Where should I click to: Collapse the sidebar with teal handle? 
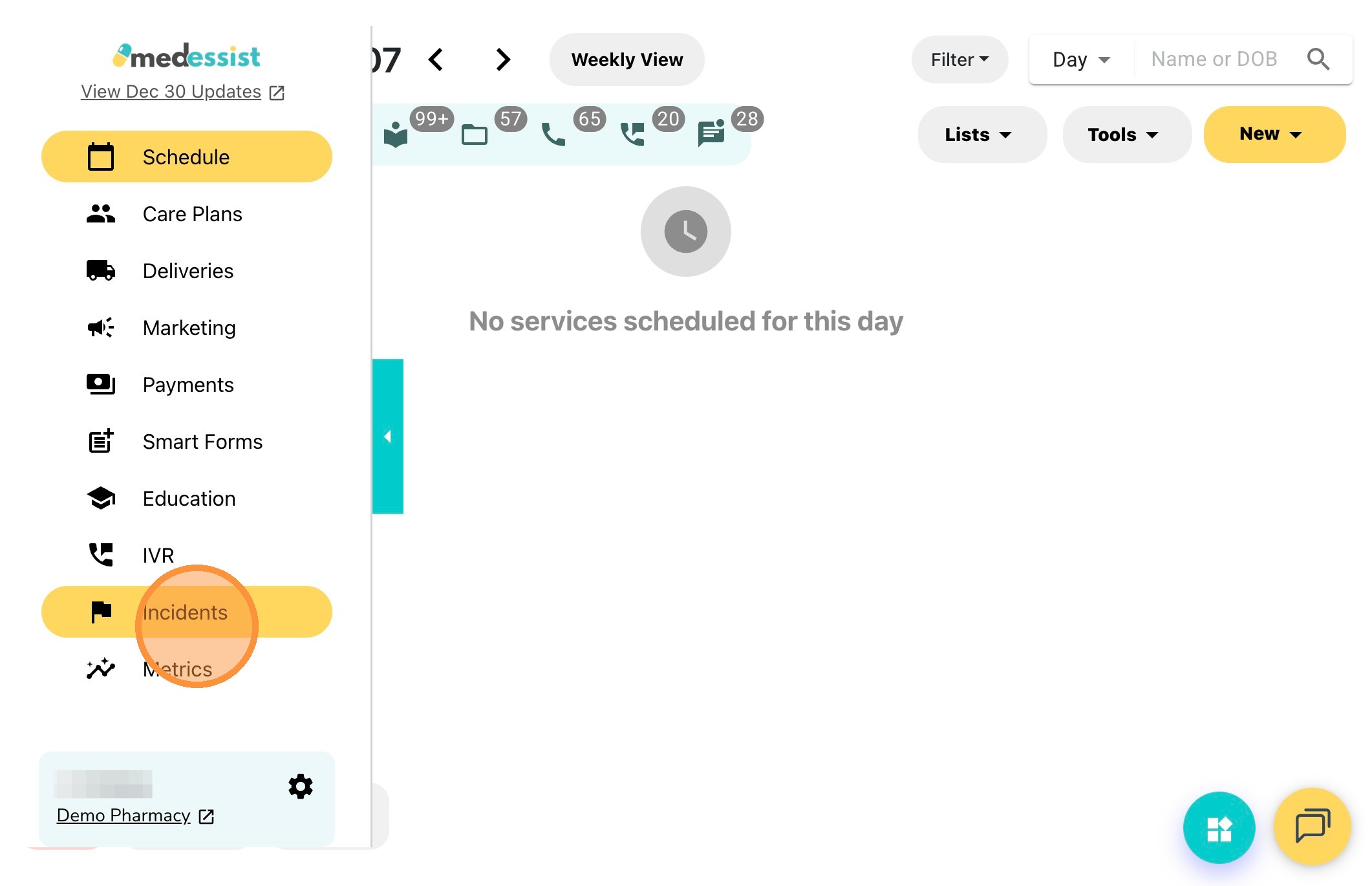point(388,437)
